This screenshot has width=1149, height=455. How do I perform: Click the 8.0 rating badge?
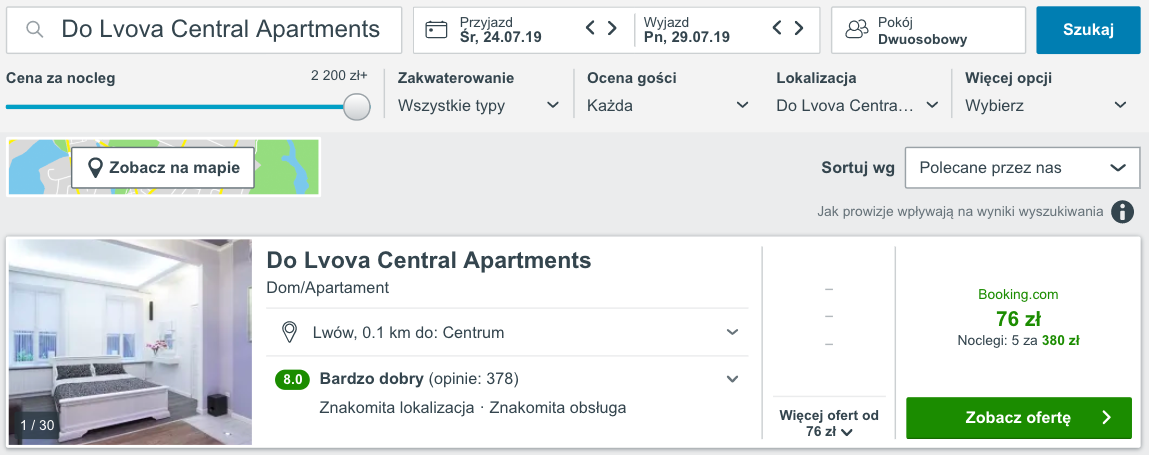(x=292, y=380)
